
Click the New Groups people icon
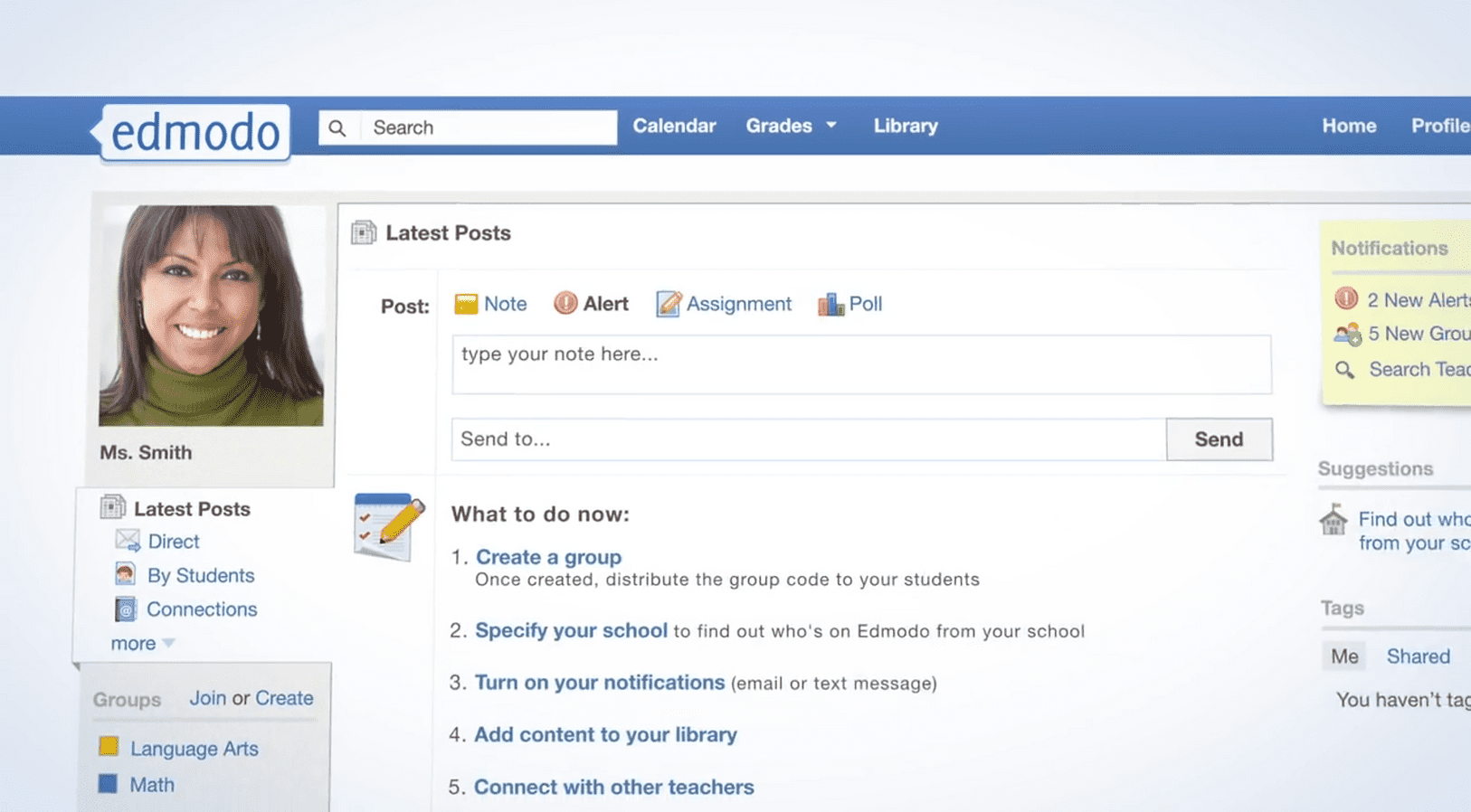[x=1347, y=334]
